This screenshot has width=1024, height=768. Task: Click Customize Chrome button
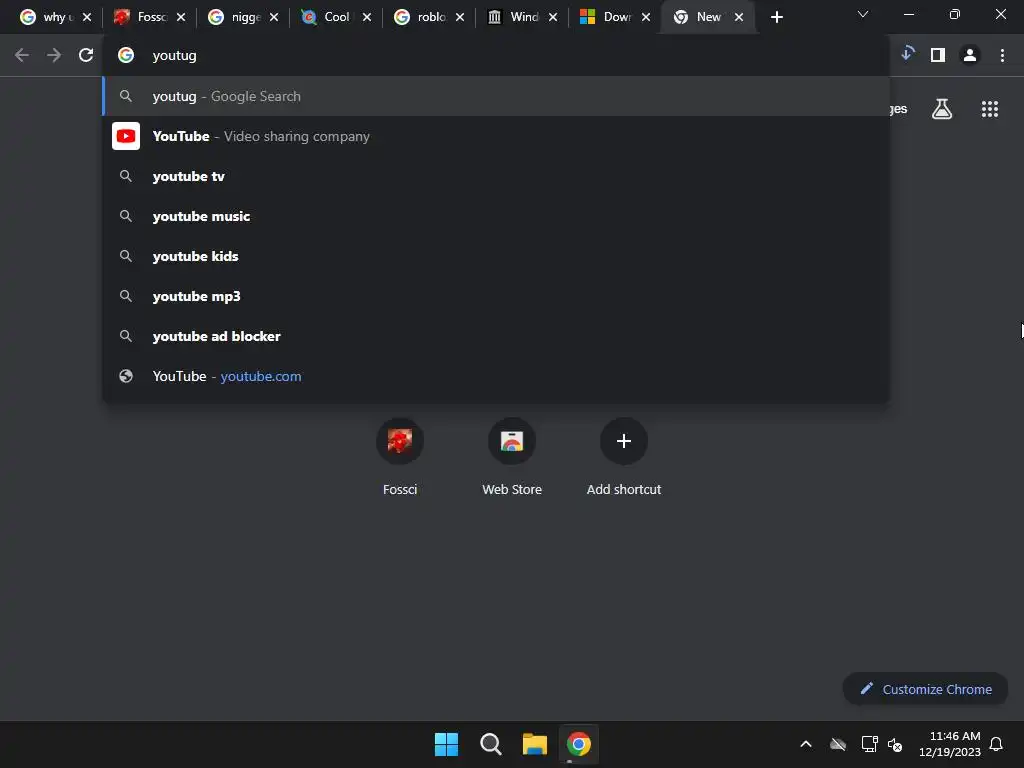coord(925,689)
